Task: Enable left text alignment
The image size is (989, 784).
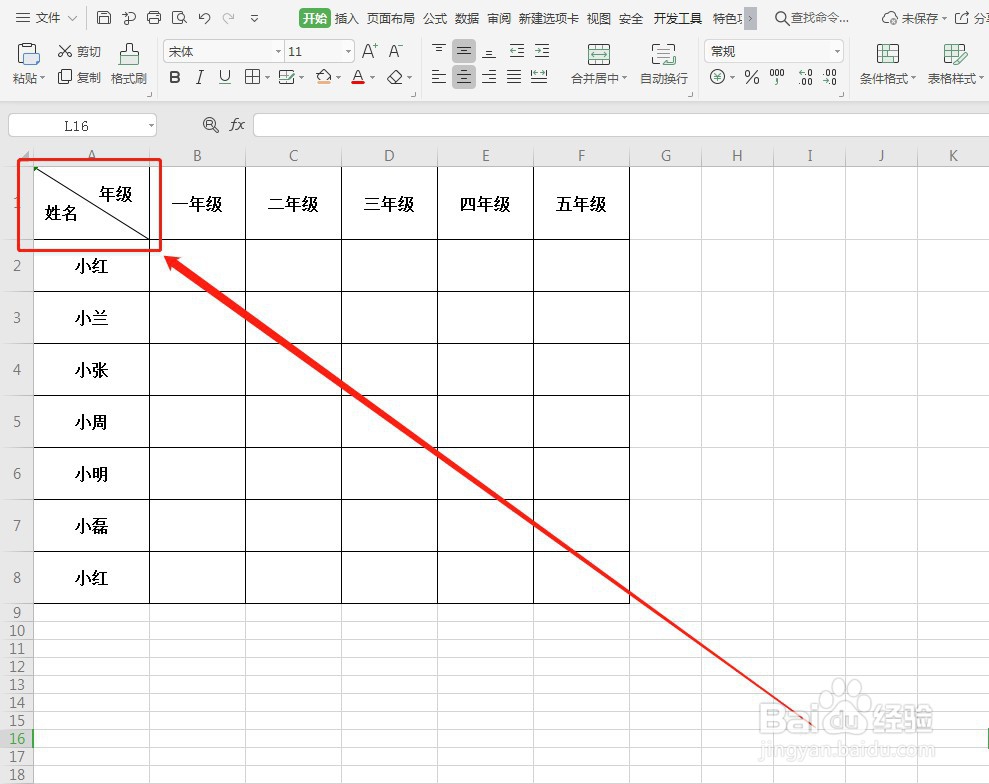Action: pyautogui.click(x=438, y=77)
